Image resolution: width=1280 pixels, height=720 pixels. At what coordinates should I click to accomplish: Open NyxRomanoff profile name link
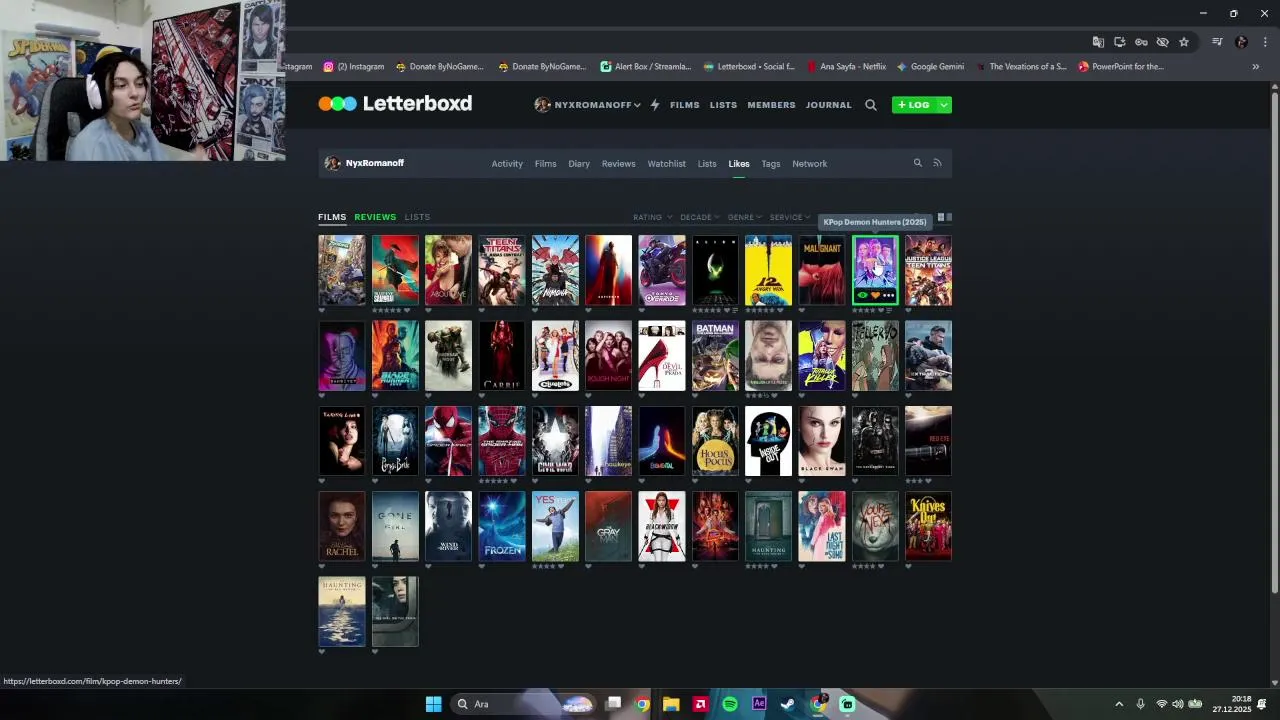[375, 163]
